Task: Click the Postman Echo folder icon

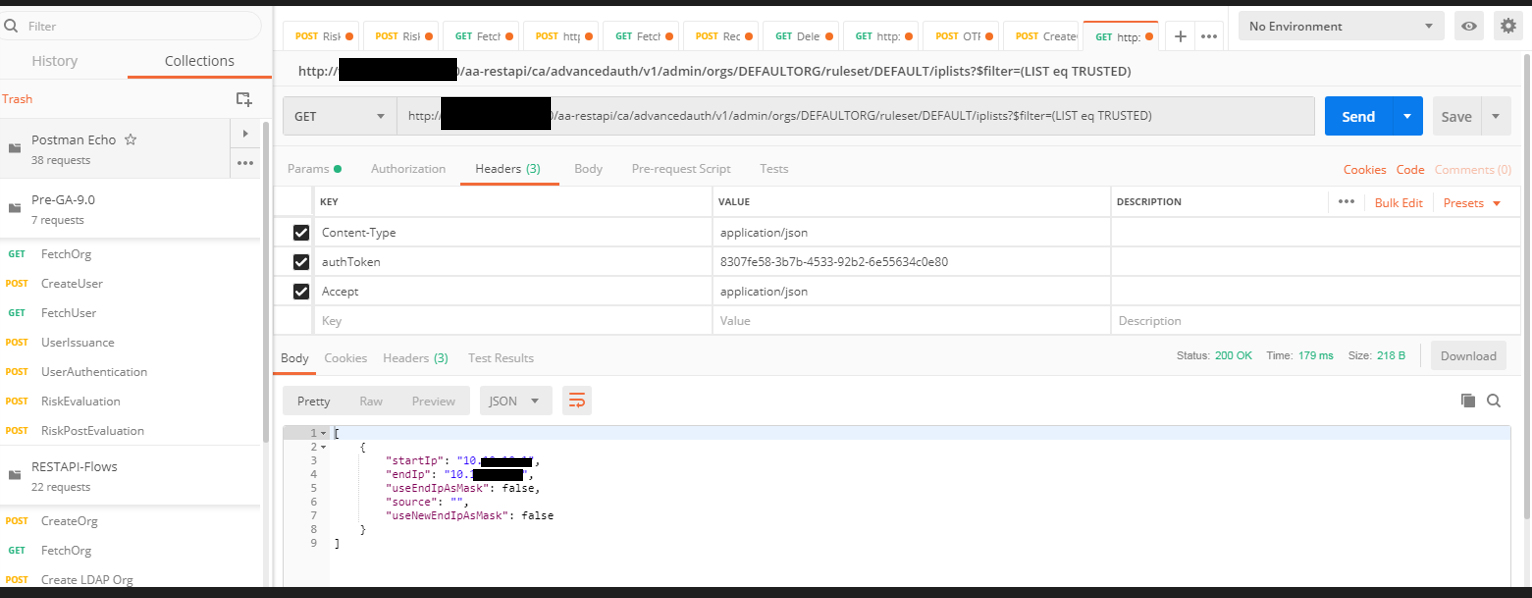Action: tap(15, 148)
